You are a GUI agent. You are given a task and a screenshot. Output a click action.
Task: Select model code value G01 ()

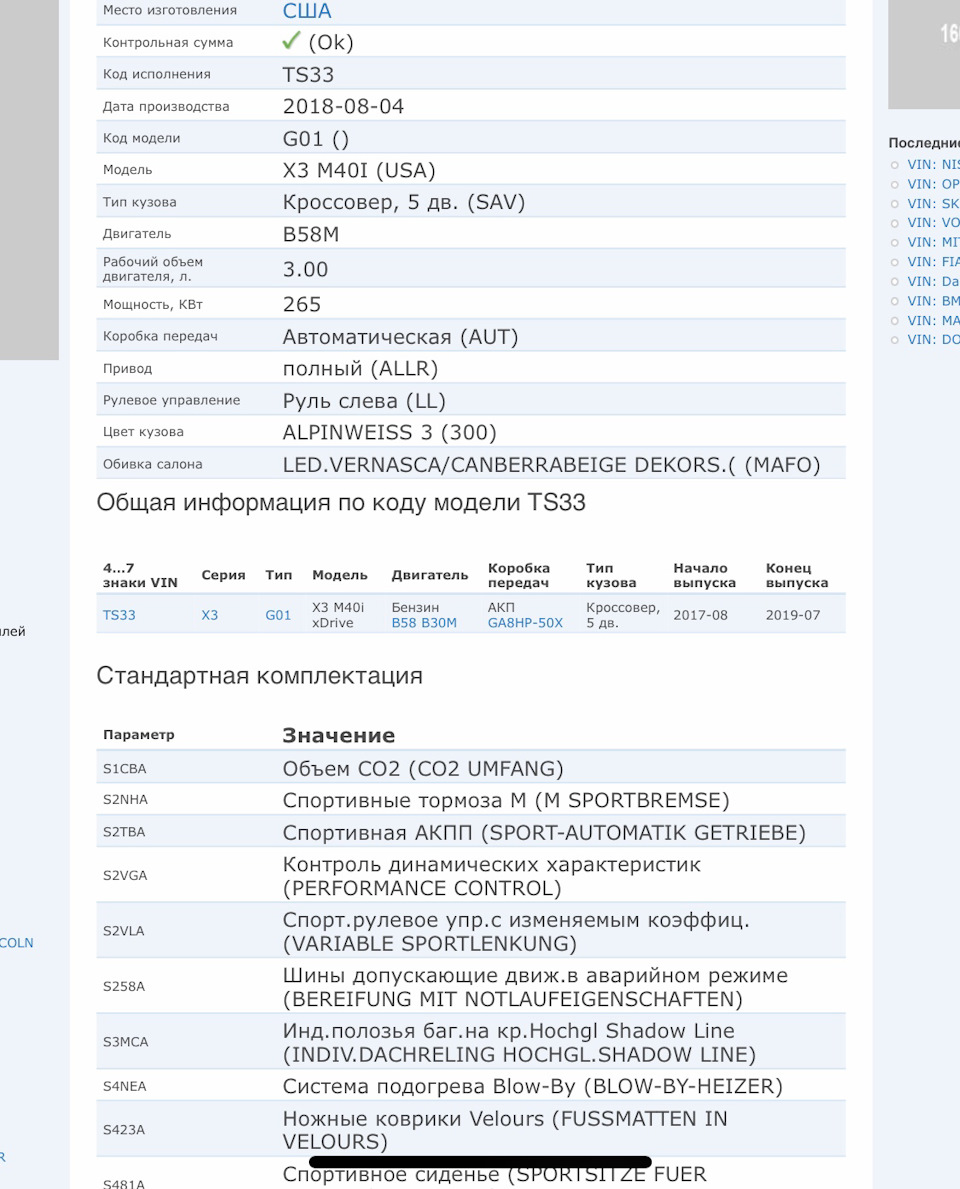tap(315, 139)
